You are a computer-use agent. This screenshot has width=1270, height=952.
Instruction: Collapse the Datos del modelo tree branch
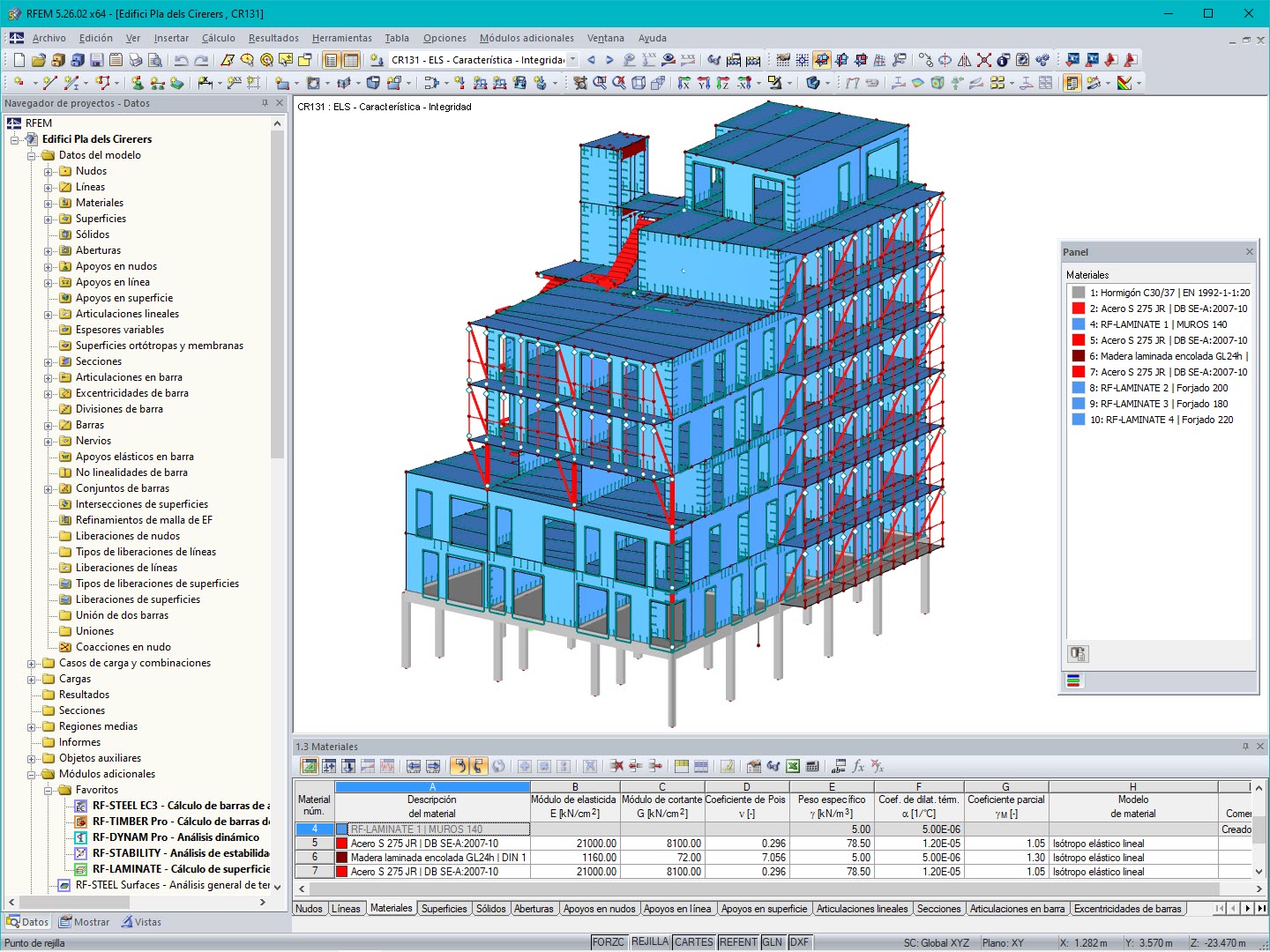(x=30, y=155)
